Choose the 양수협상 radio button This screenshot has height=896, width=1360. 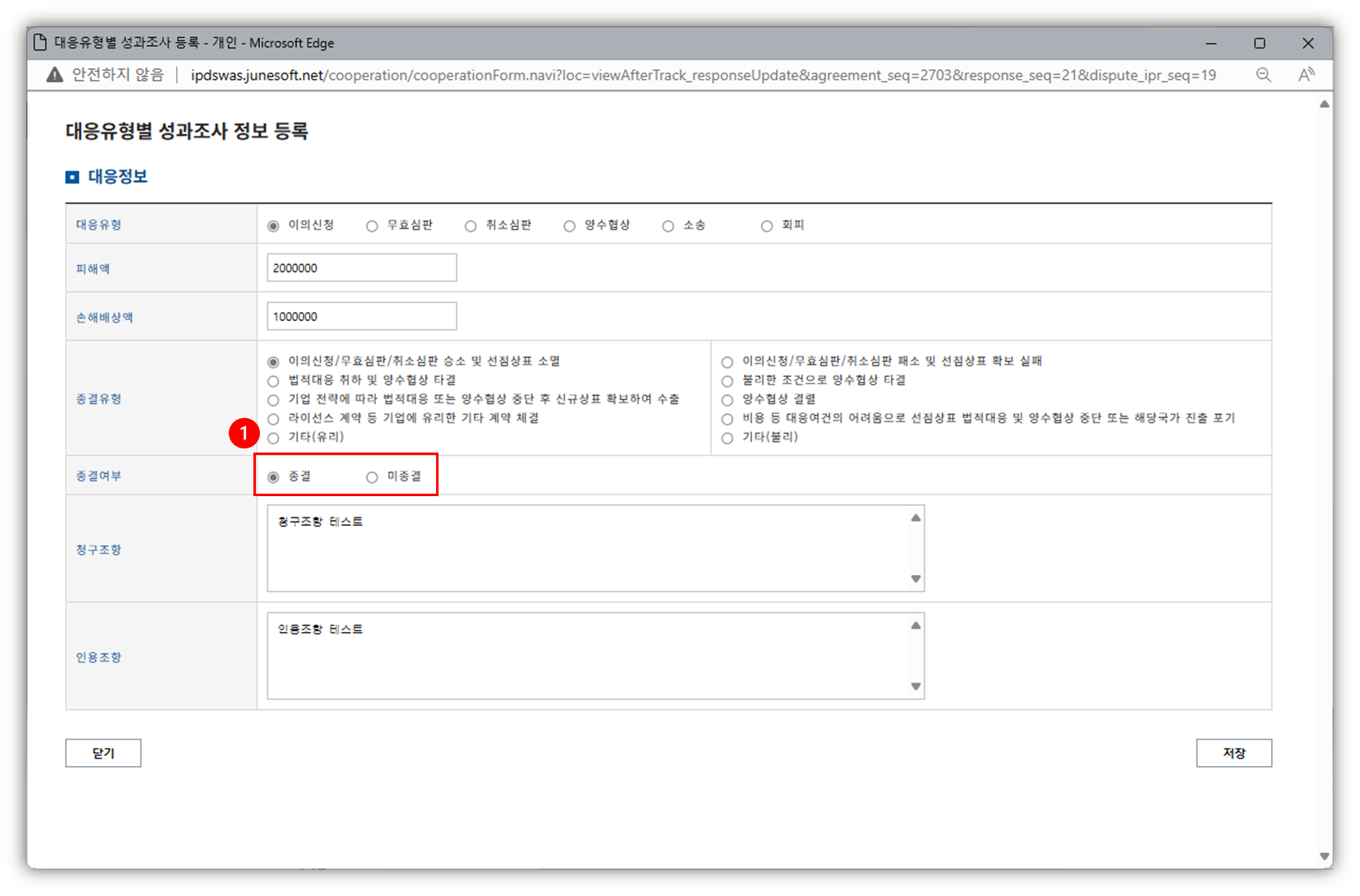click(x=569, y=226)
